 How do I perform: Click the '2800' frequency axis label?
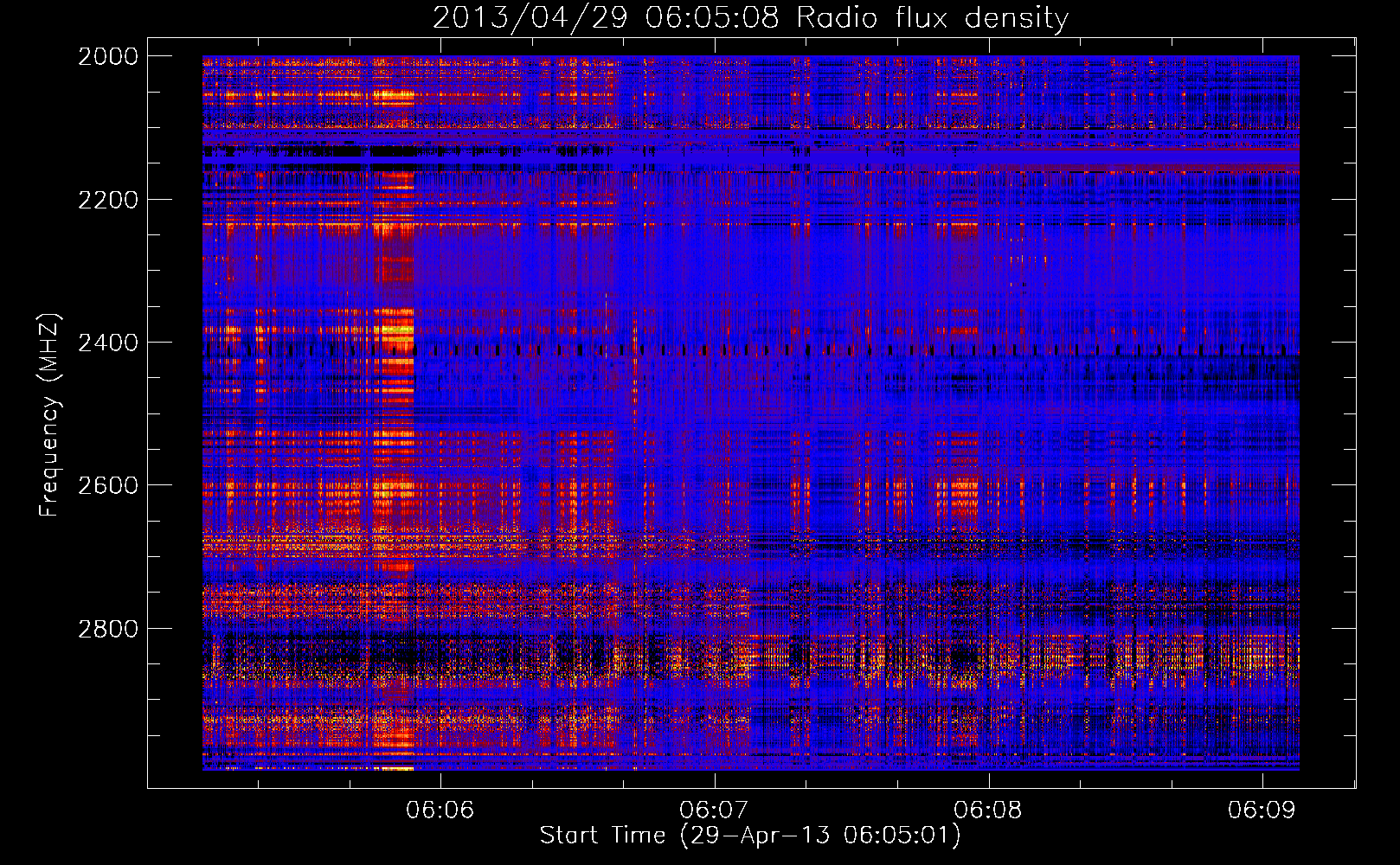pos(108,629)
